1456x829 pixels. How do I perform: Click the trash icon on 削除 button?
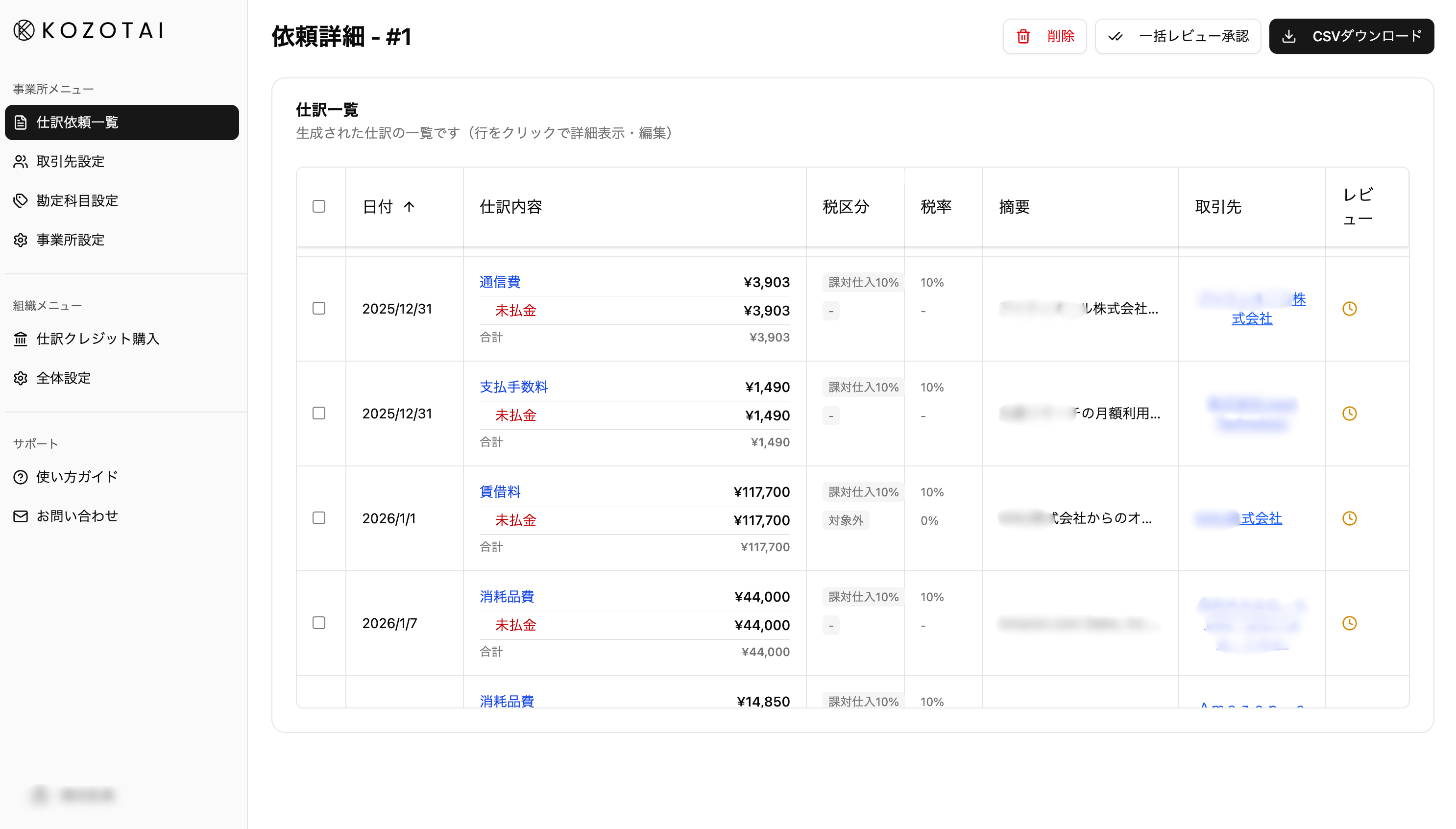(1023, 36)
